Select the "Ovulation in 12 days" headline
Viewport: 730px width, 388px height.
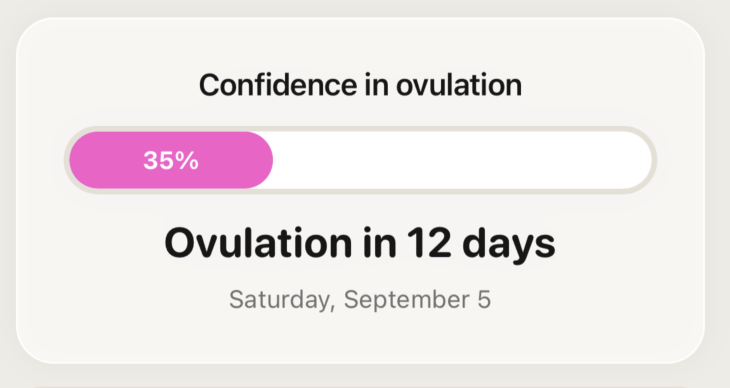click(360, 244)
